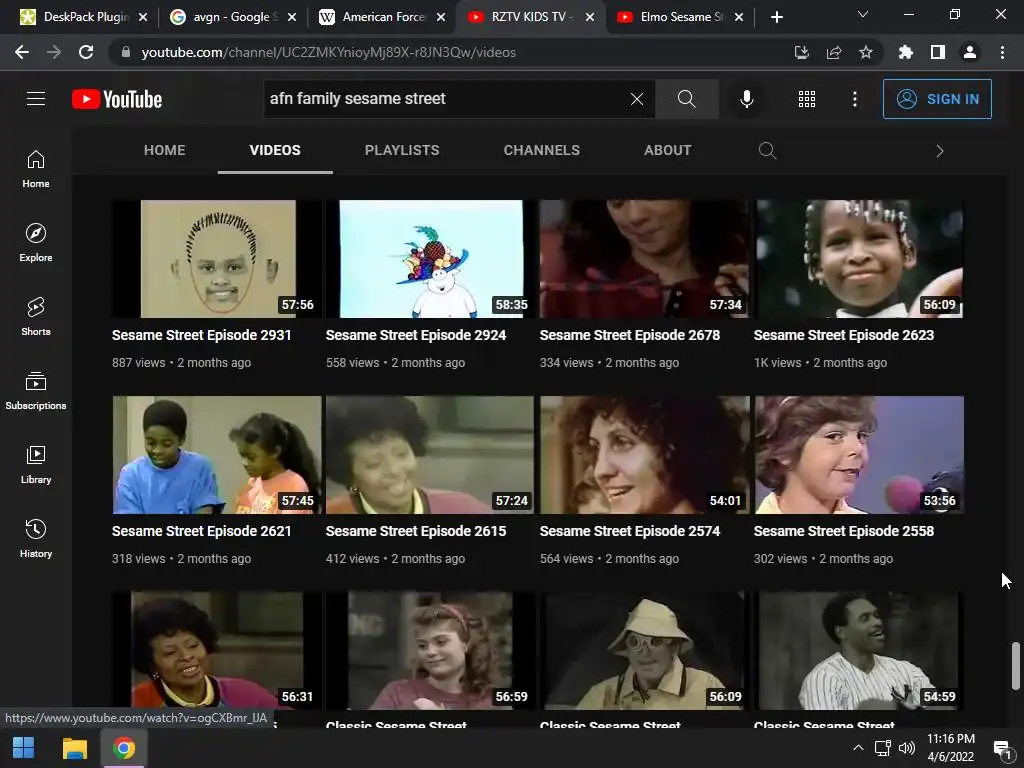Open History in the sidebar
This screenshot has width=1024, height=768.
[x=36, y=538]
